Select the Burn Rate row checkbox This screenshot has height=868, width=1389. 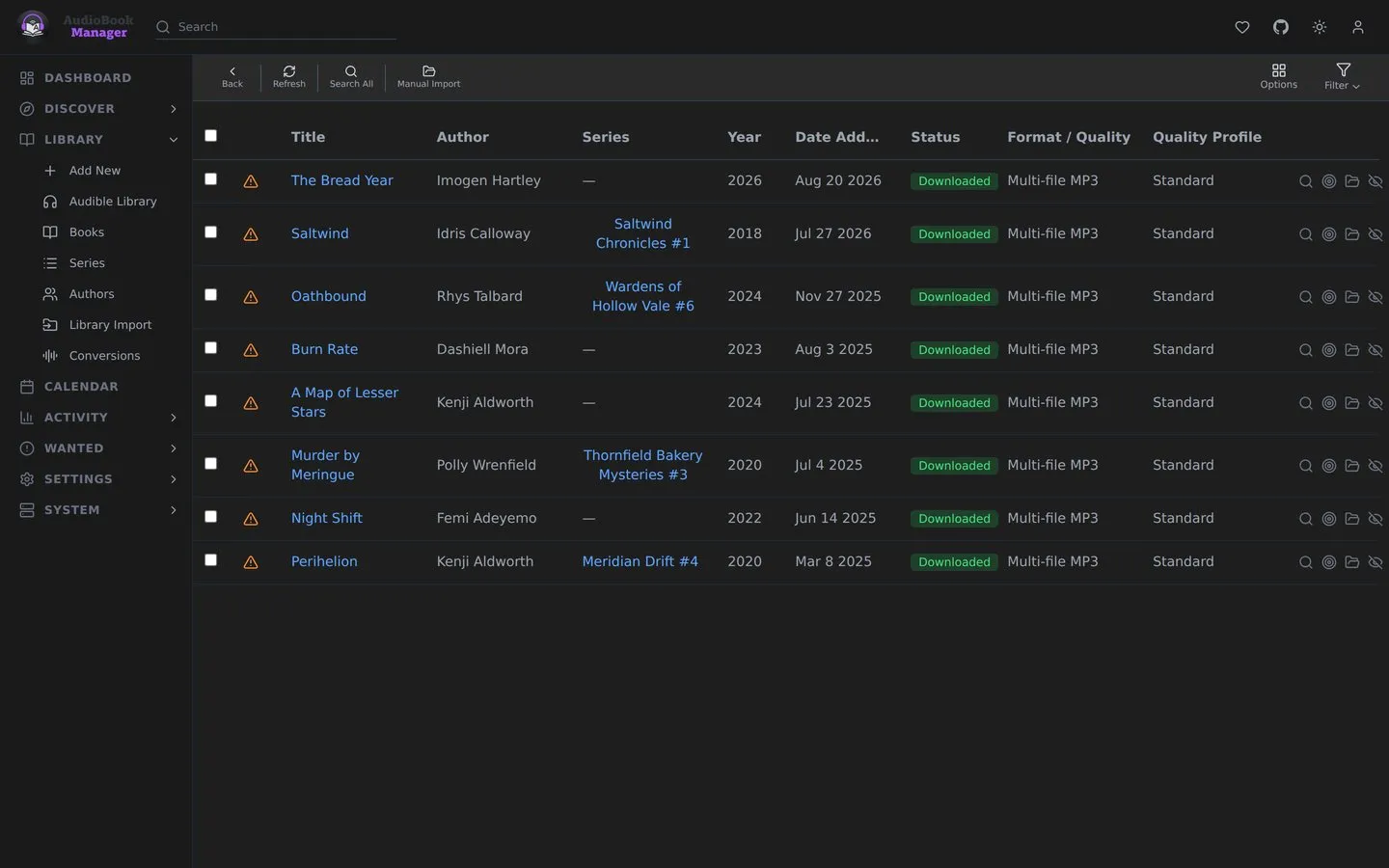coord(210,348)
